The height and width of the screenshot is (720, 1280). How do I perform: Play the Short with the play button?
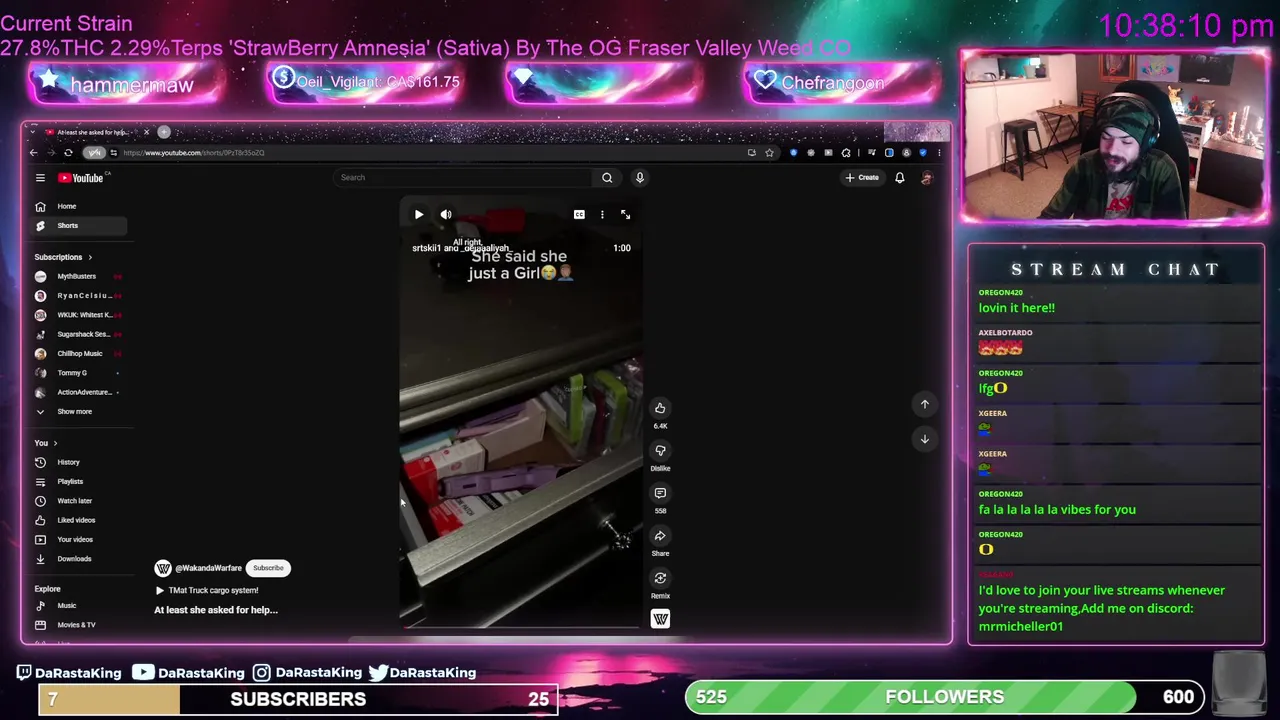pos(419,215)
